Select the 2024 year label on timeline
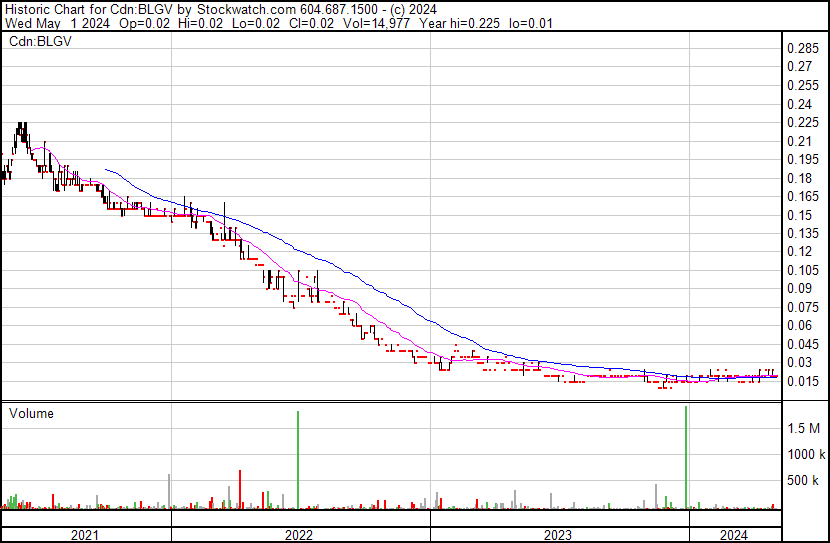The image size is (830, 543). pyautogui.click(x=732, y=534)
